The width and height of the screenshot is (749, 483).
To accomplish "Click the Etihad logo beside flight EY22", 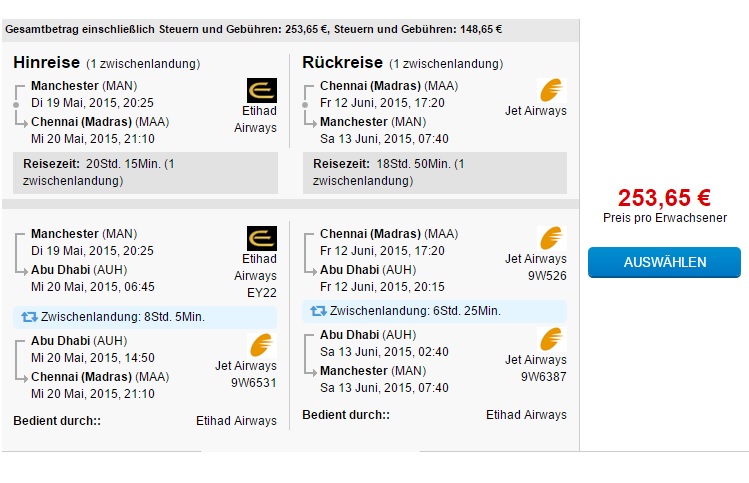I will (262, 238).
